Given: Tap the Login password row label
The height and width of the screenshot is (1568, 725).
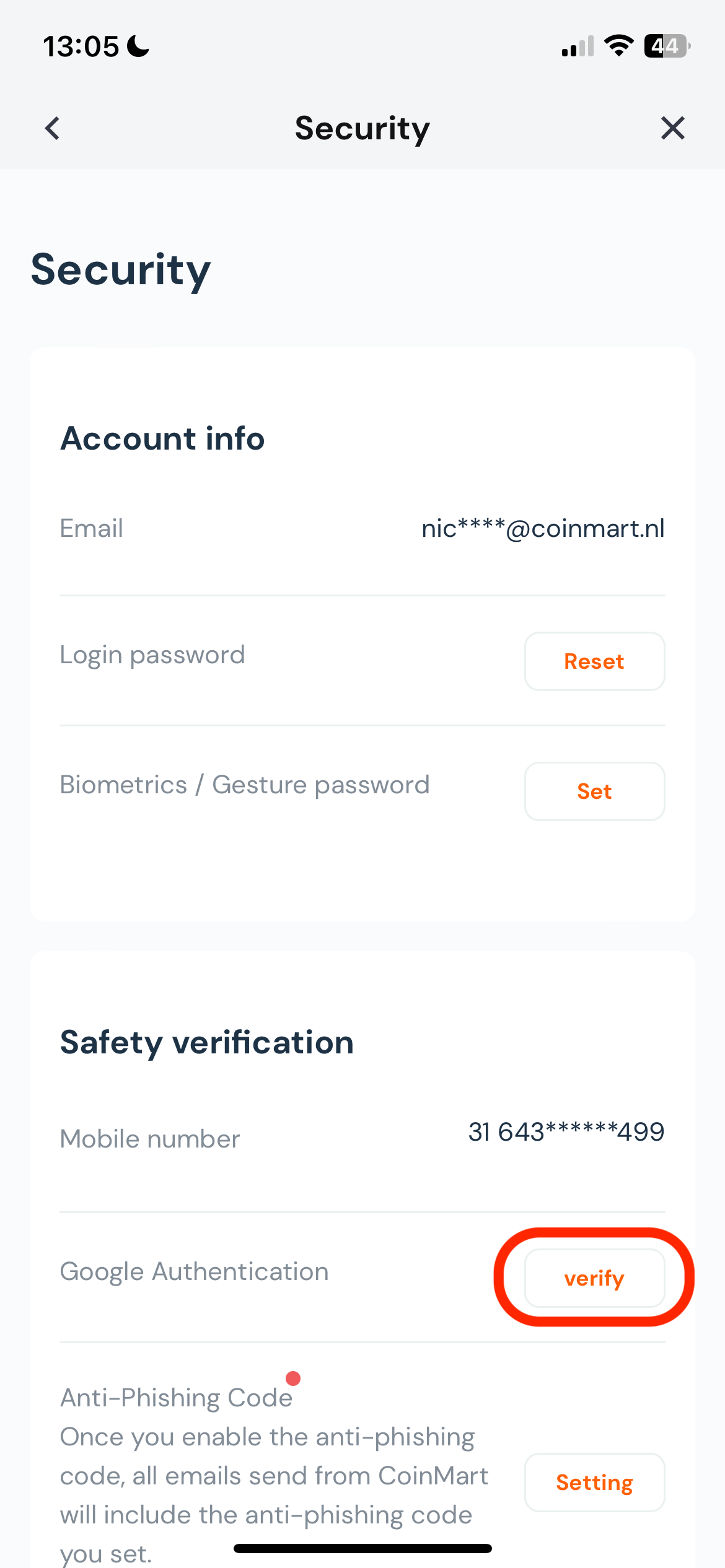Looking at the screenshot, I should (x=152, y=655).
